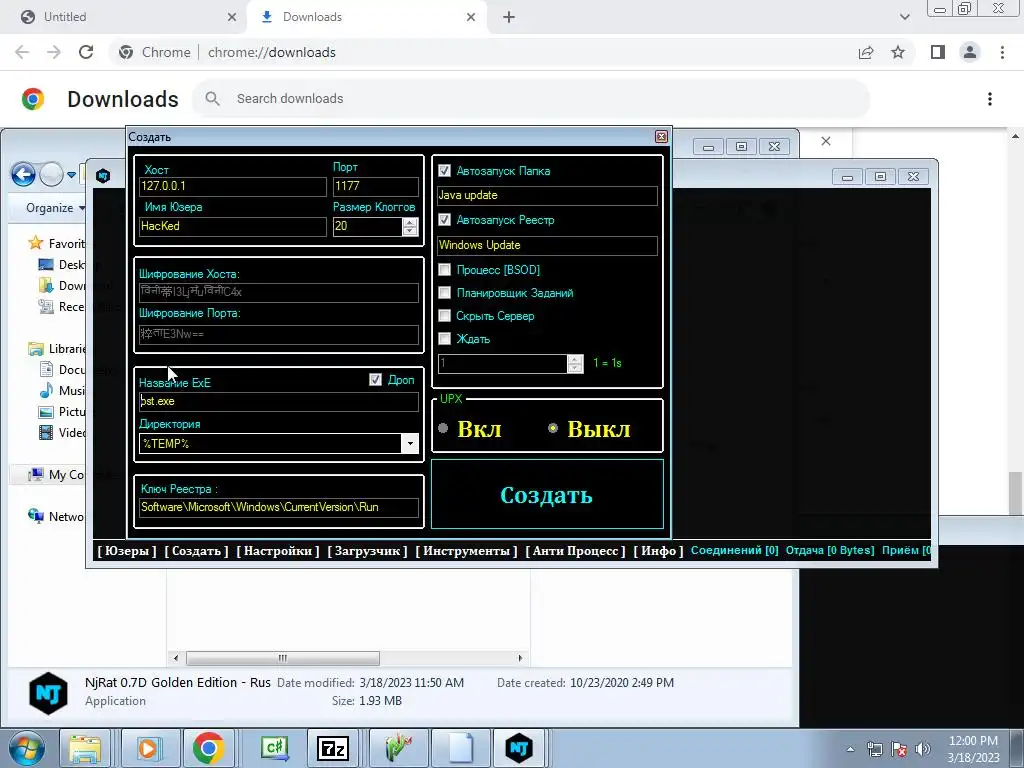
Task: Enable the Ждать checkbox
Action: click(x=445, y=338)
